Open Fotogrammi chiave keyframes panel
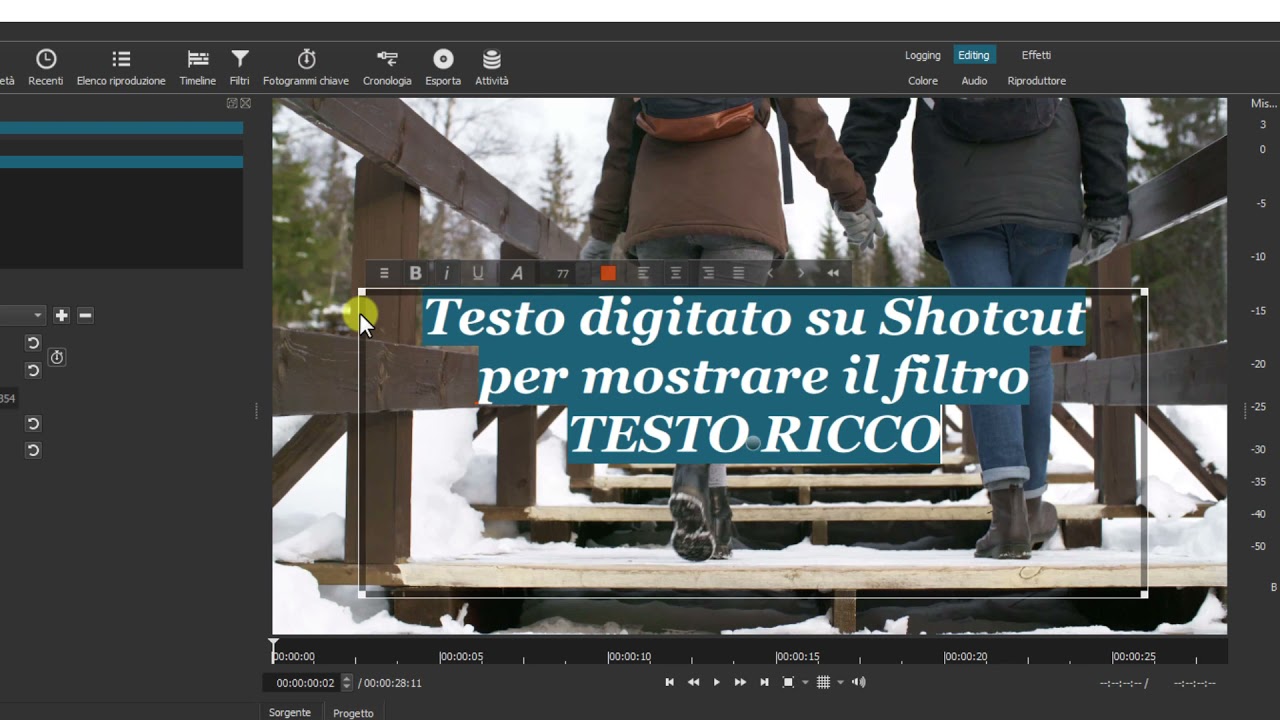The image size is (1280, 720). 306,67
